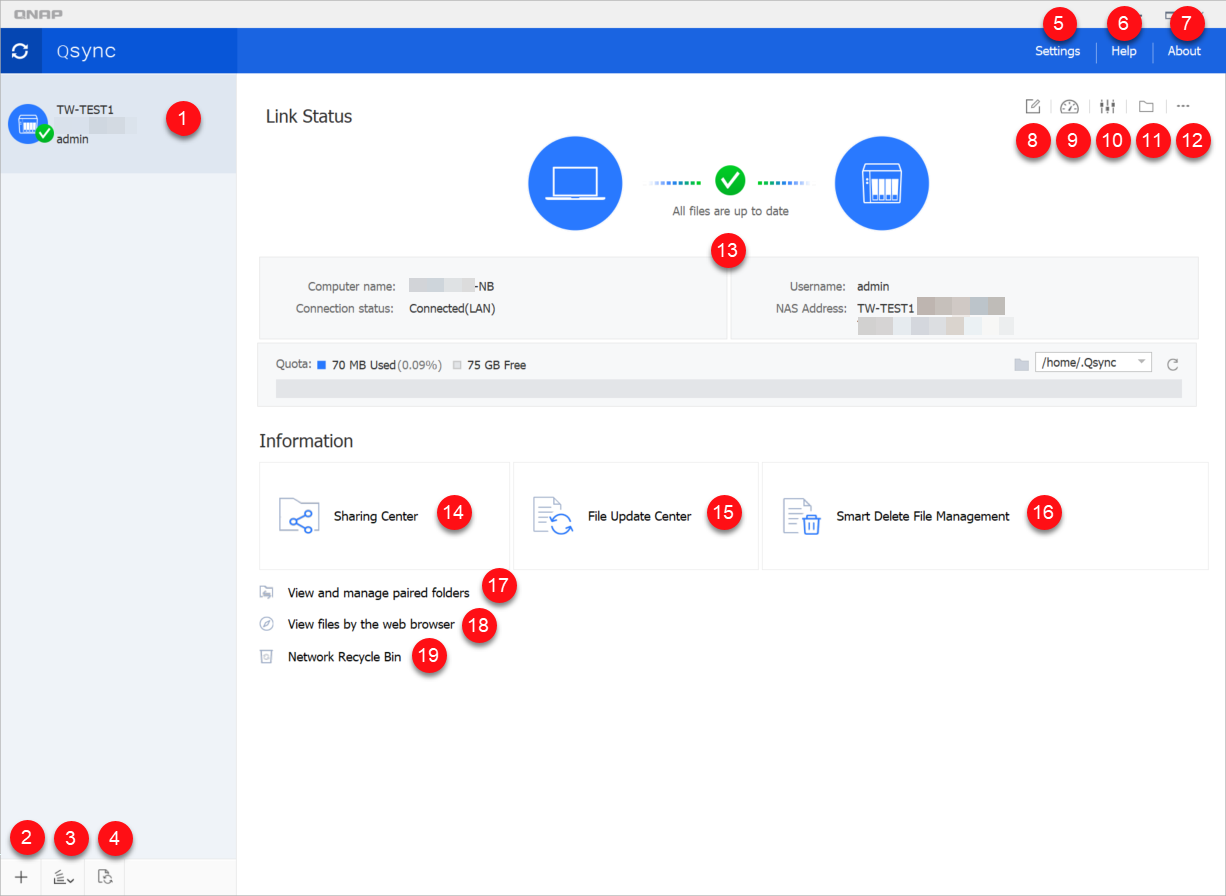This screenshot has height=896, width=1226.
Task: Click the "75 GB Free" quota text
Action: (496, 365)
